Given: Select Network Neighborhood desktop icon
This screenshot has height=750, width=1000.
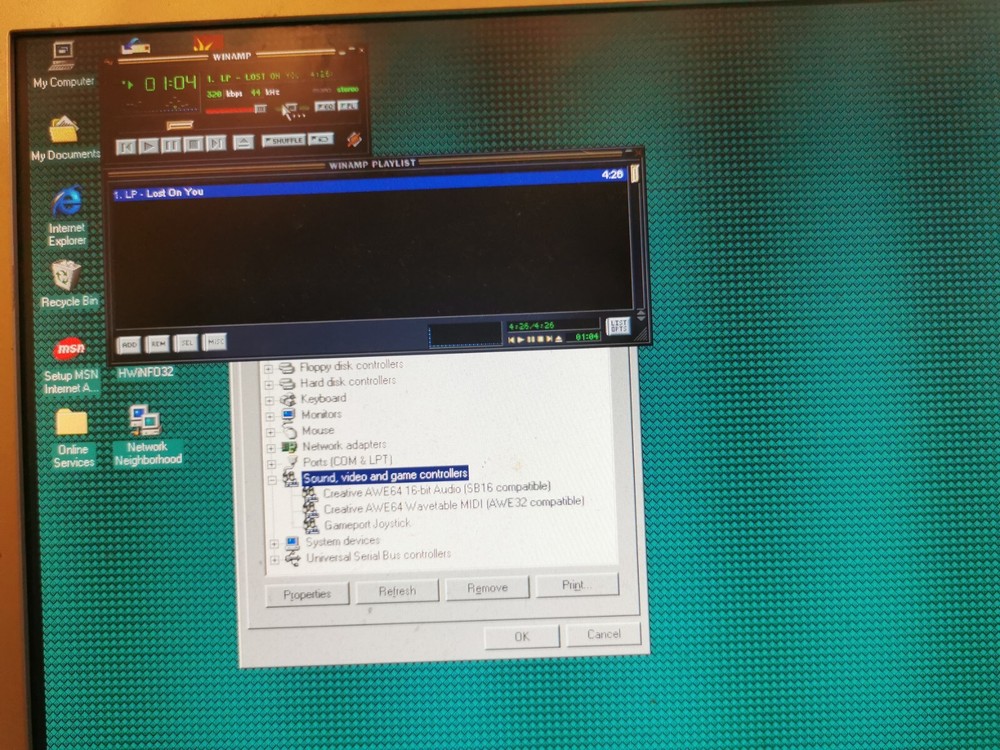Looking at the screenshot, I should [x=147, y=435].
